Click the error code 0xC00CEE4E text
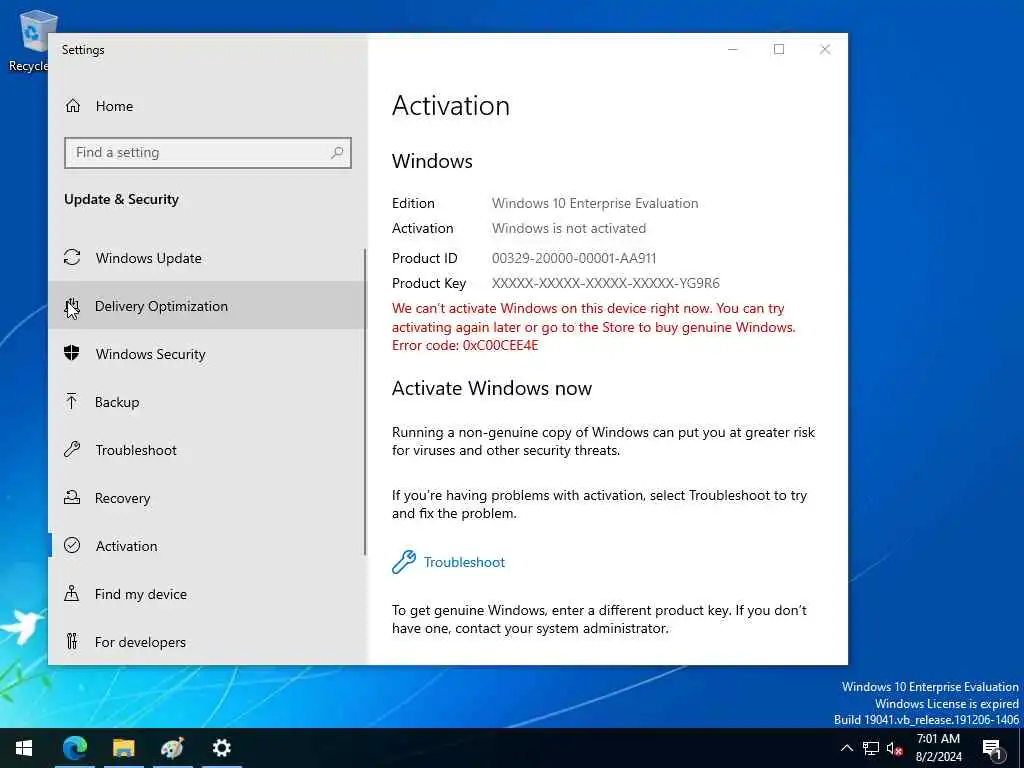 pos(500,345)
